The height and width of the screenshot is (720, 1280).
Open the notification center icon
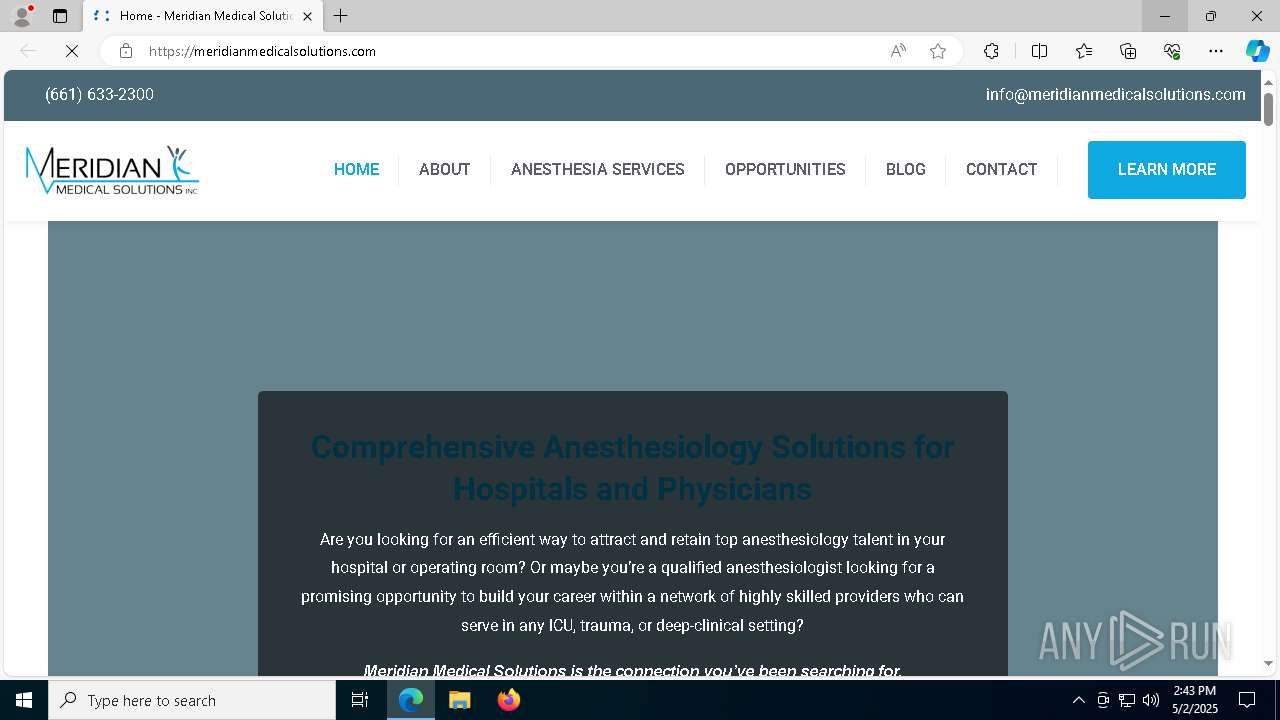click(x=1247, y=700)
